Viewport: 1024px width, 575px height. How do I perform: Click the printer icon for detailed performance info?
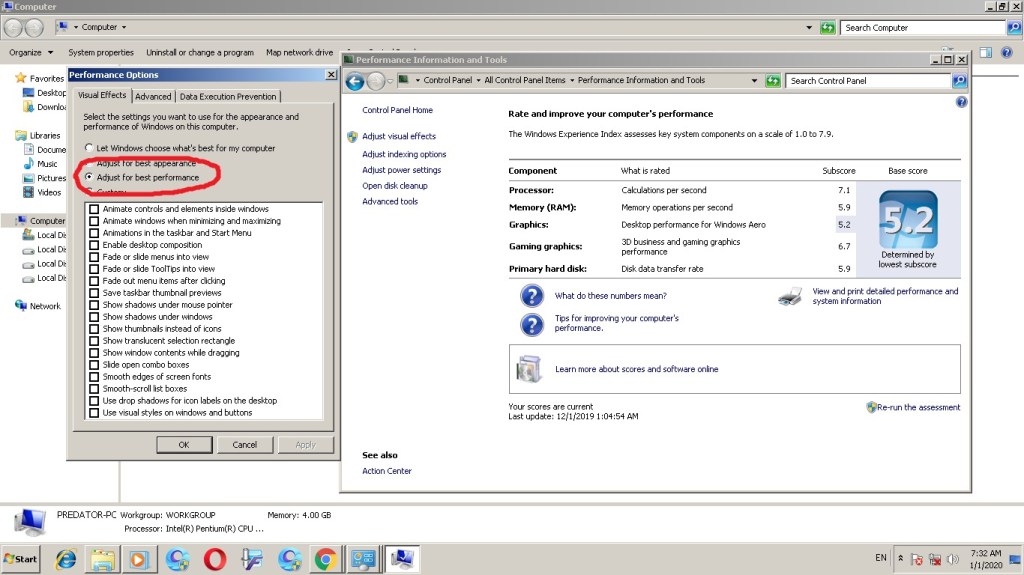pos(790,296)
